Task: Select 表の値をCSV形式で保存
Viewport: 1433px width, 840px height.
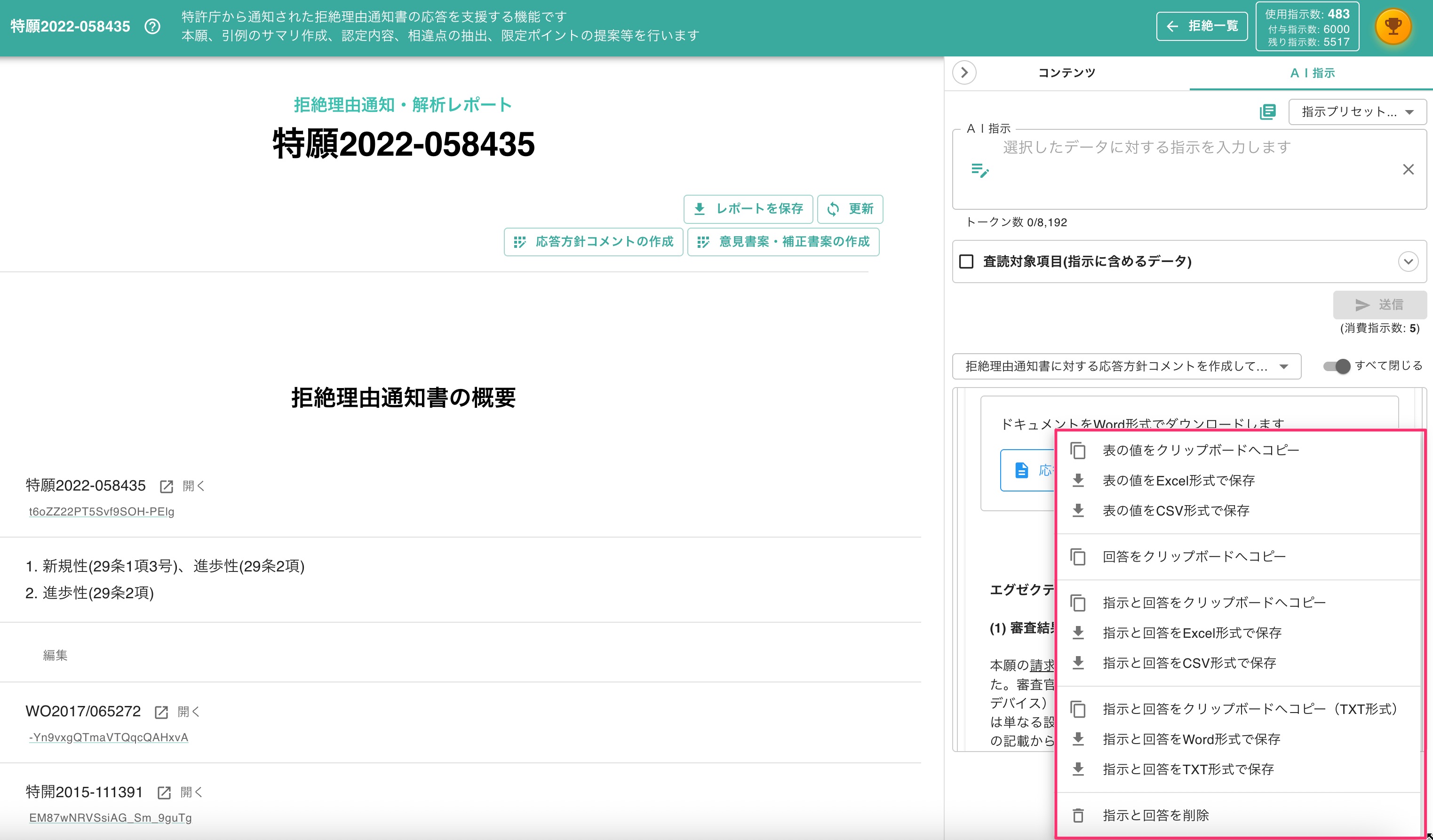Action: click(x=1238, y=510)
